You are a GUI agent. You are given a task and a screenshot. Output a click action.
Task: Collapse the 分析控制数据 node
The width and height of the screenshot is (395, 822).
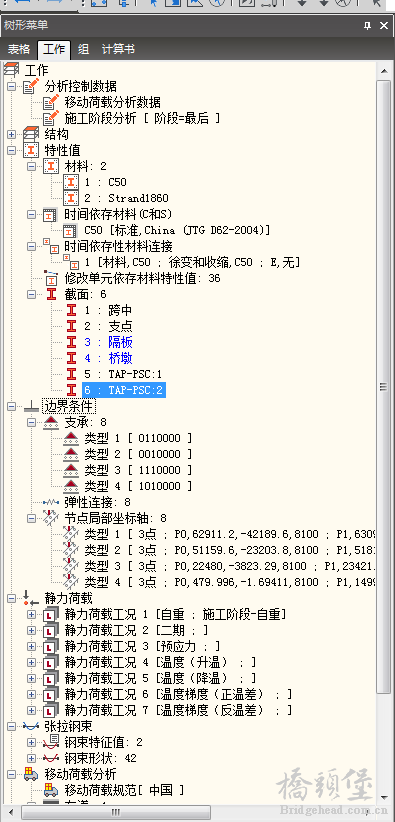(11, 86)
